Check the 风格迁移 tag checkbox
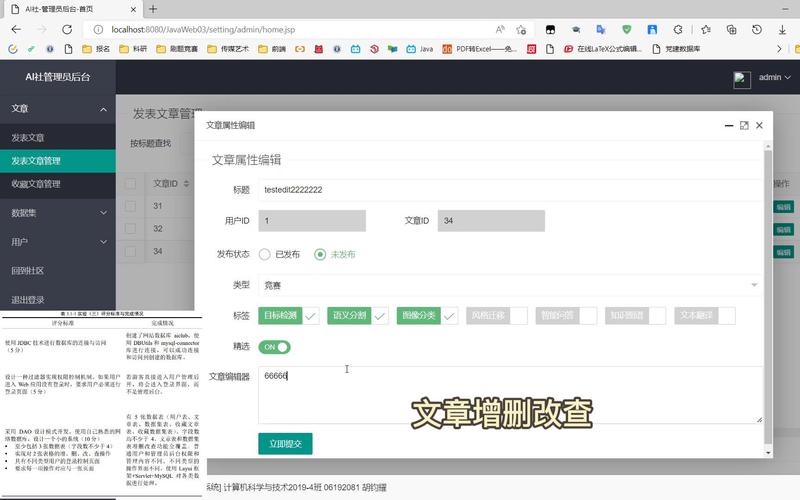 (496, 316)
